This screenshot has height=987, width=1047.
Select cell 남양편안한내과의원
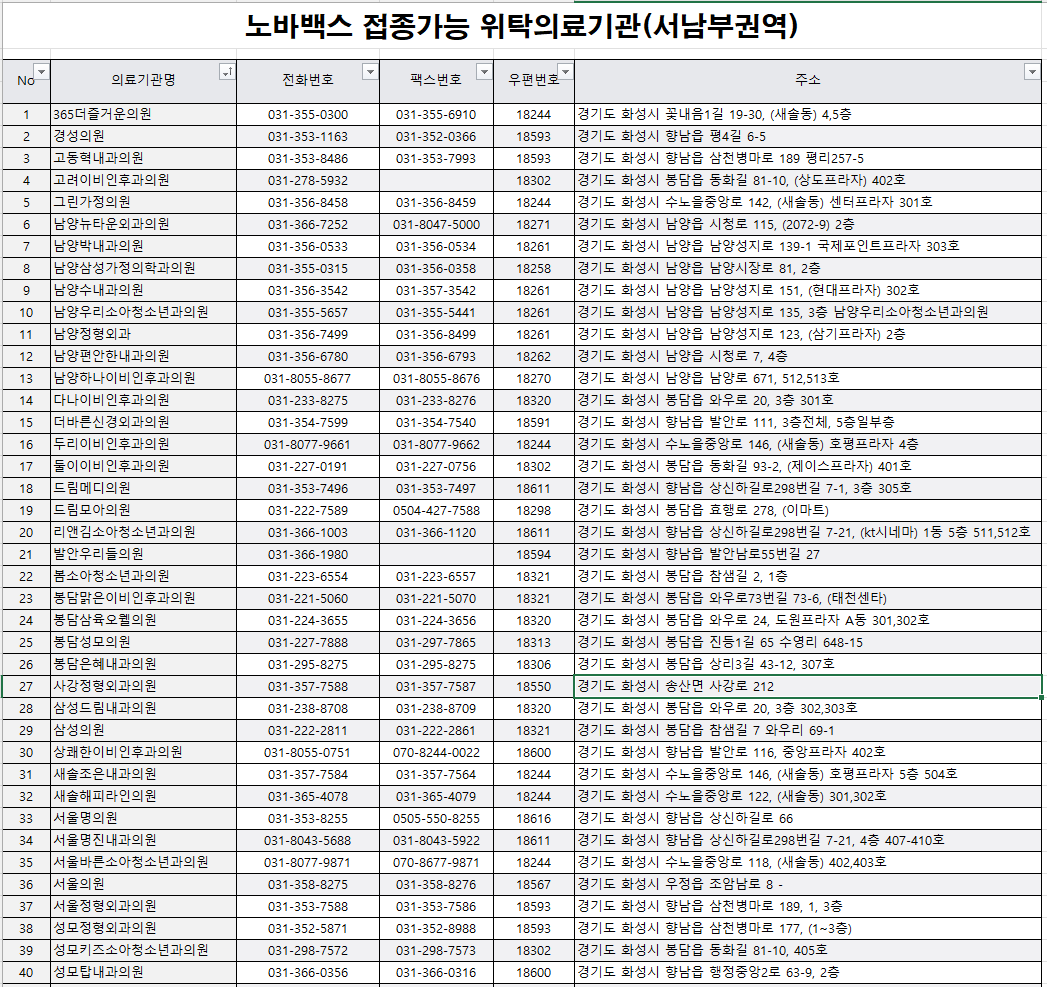(144, 357)
